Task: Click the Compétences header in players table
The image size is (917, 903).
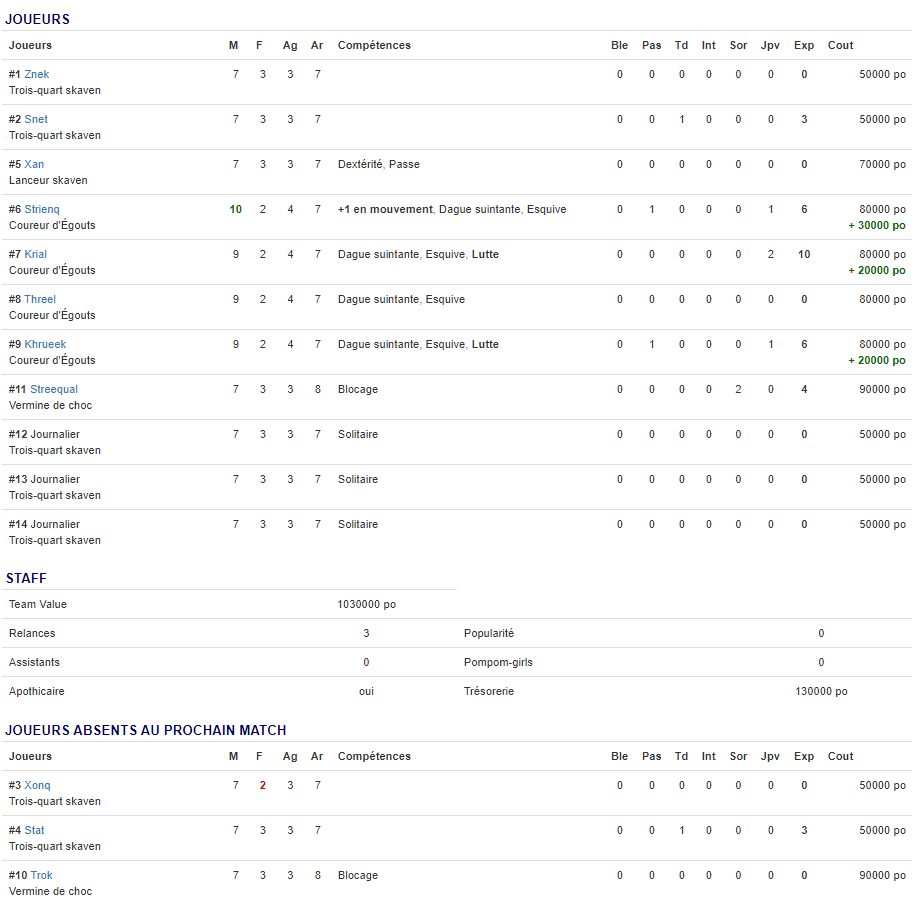Action: (x=374, y=45)
